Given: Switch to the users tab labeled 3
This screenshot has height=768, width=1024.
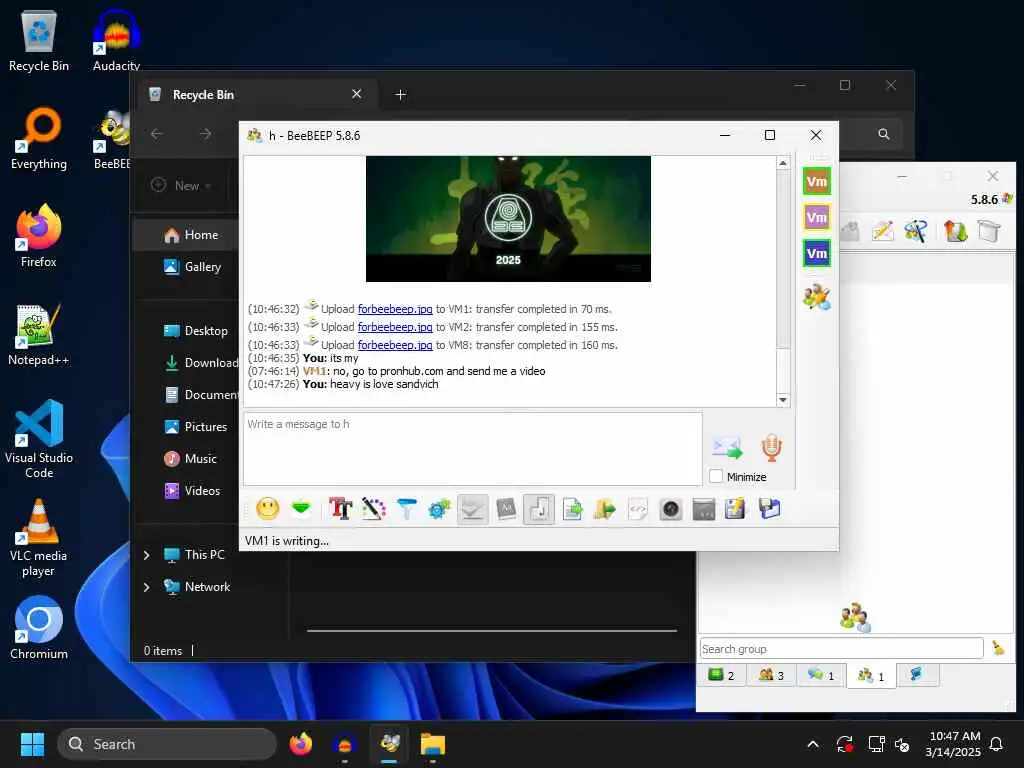Looking at the screenshot, I should click(771, 675).
